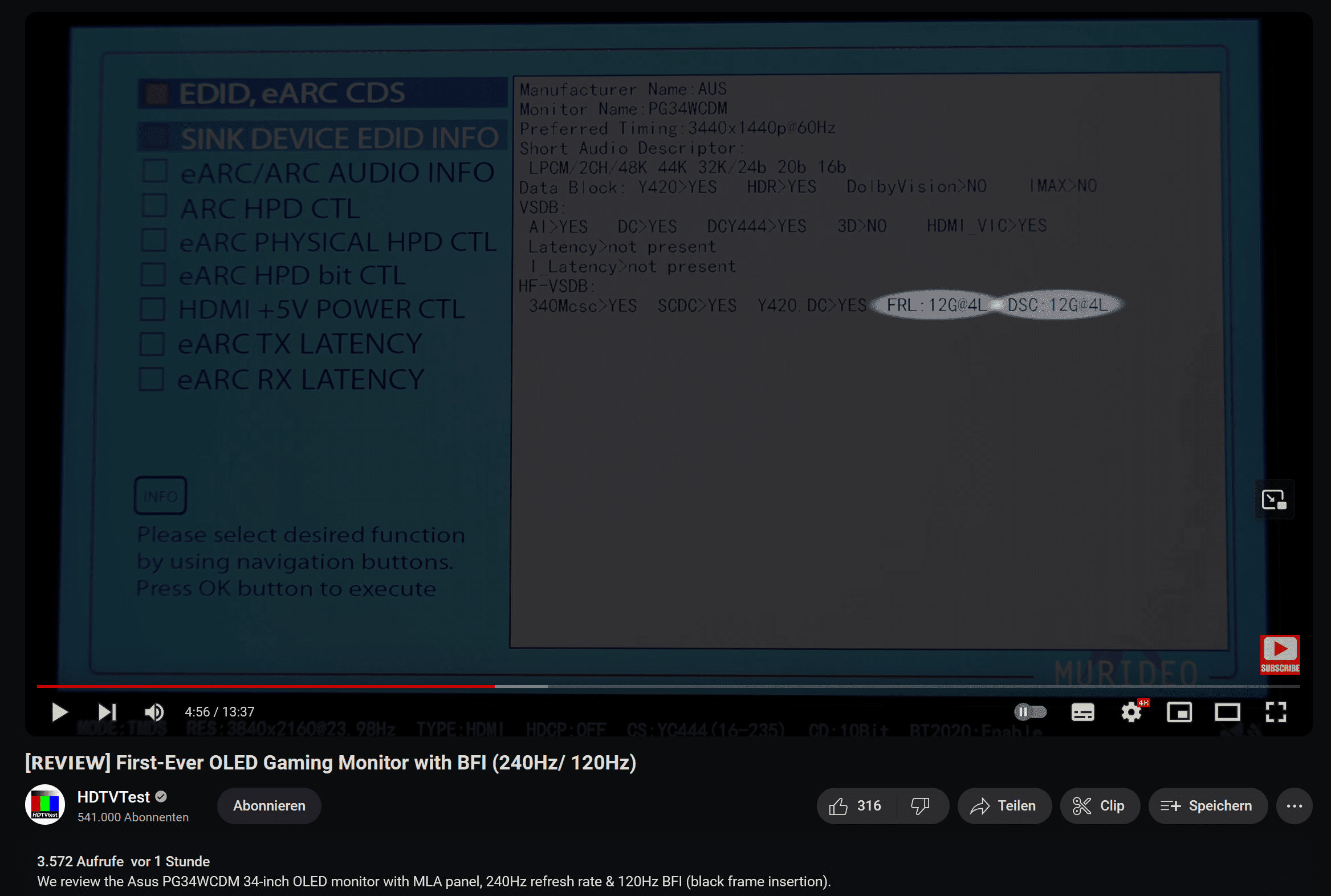Click the verified badge next to HDTVTest
Viewport: 1331px width, 896px height.
pos(161,796)
